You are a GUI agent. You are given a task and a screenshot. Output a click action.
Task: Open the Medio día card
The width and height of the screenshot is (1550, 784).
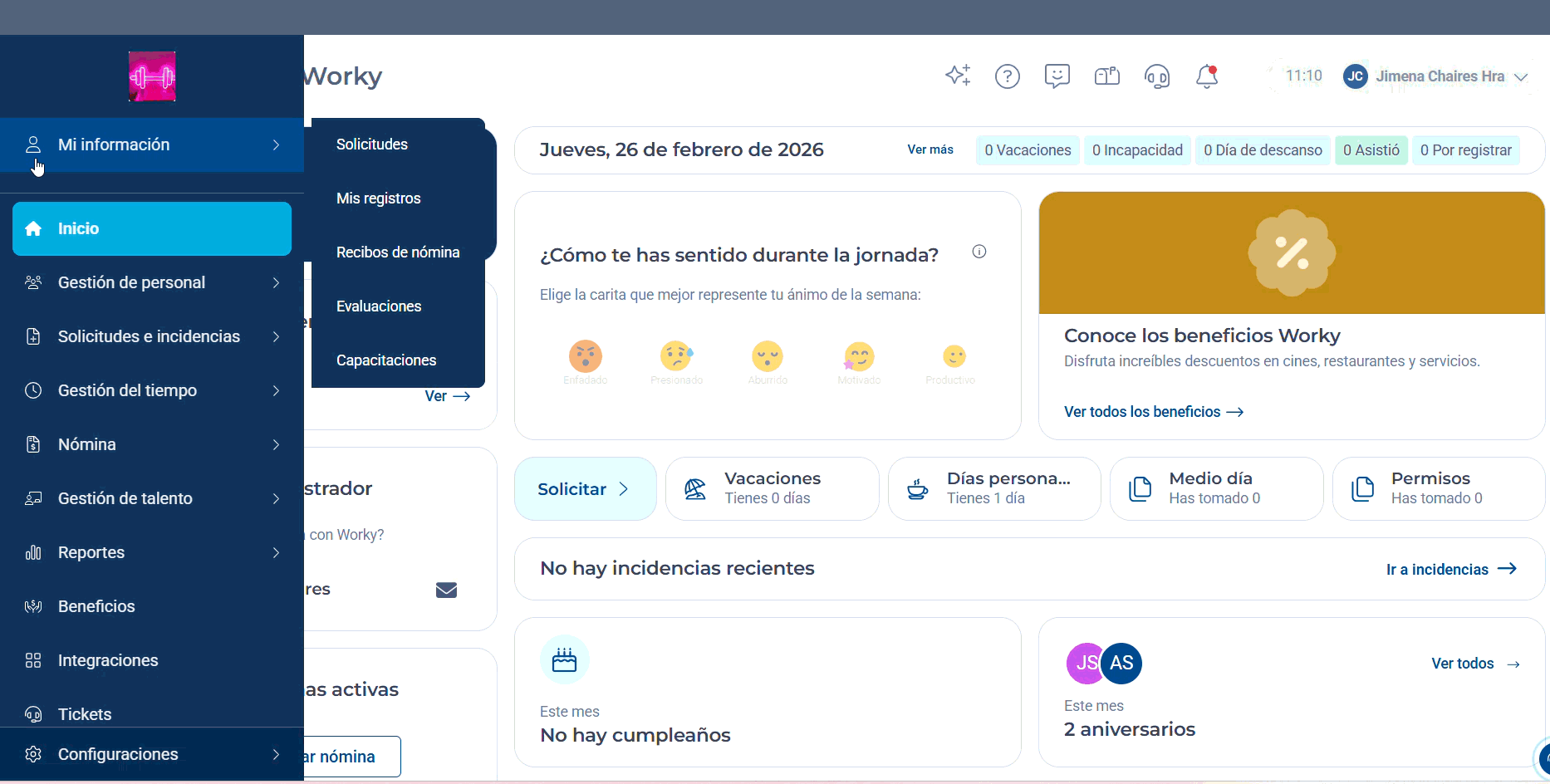click(x=1217, y=489)
